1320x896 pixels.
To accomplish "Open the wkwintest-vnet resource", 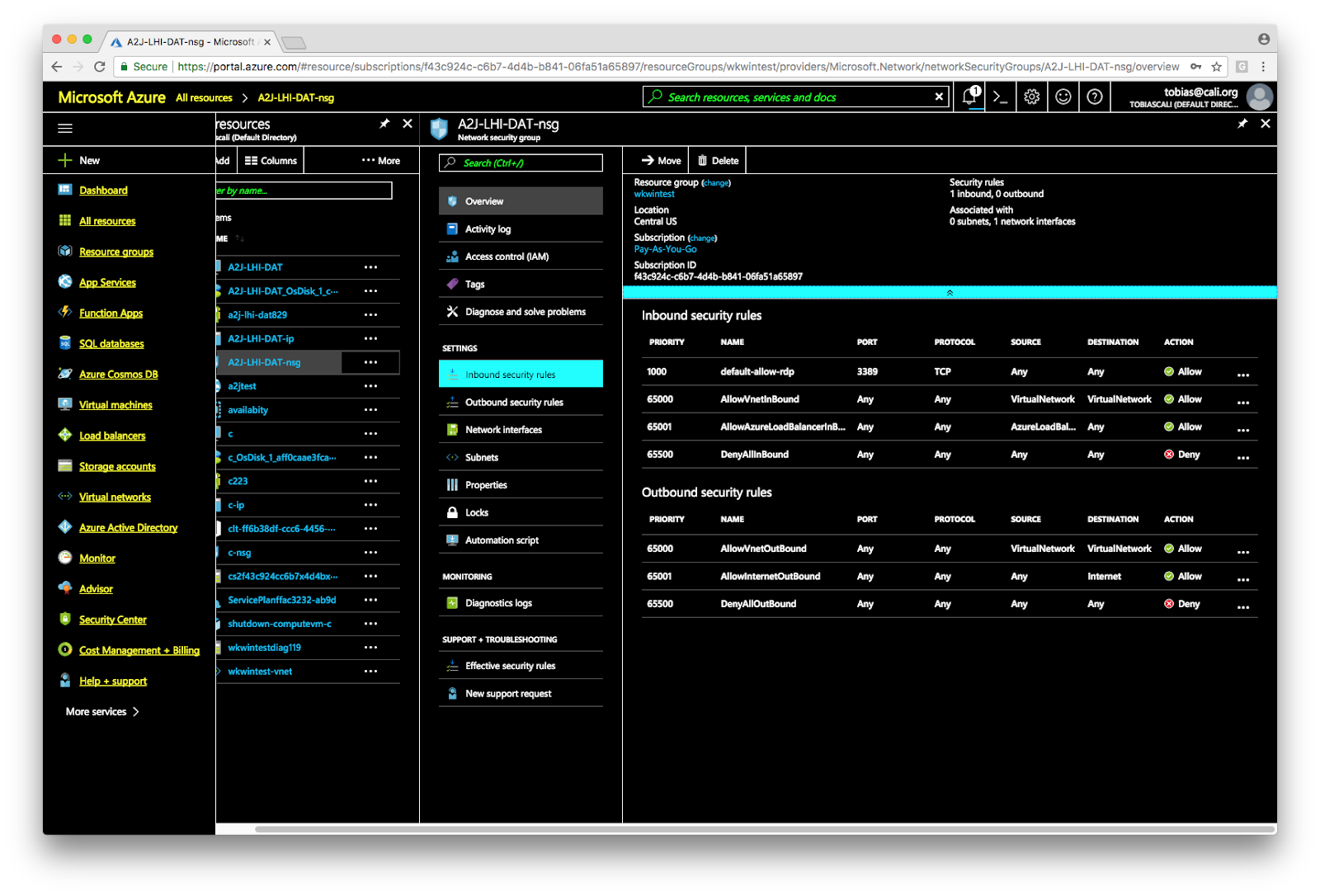I will click(260, 672).
